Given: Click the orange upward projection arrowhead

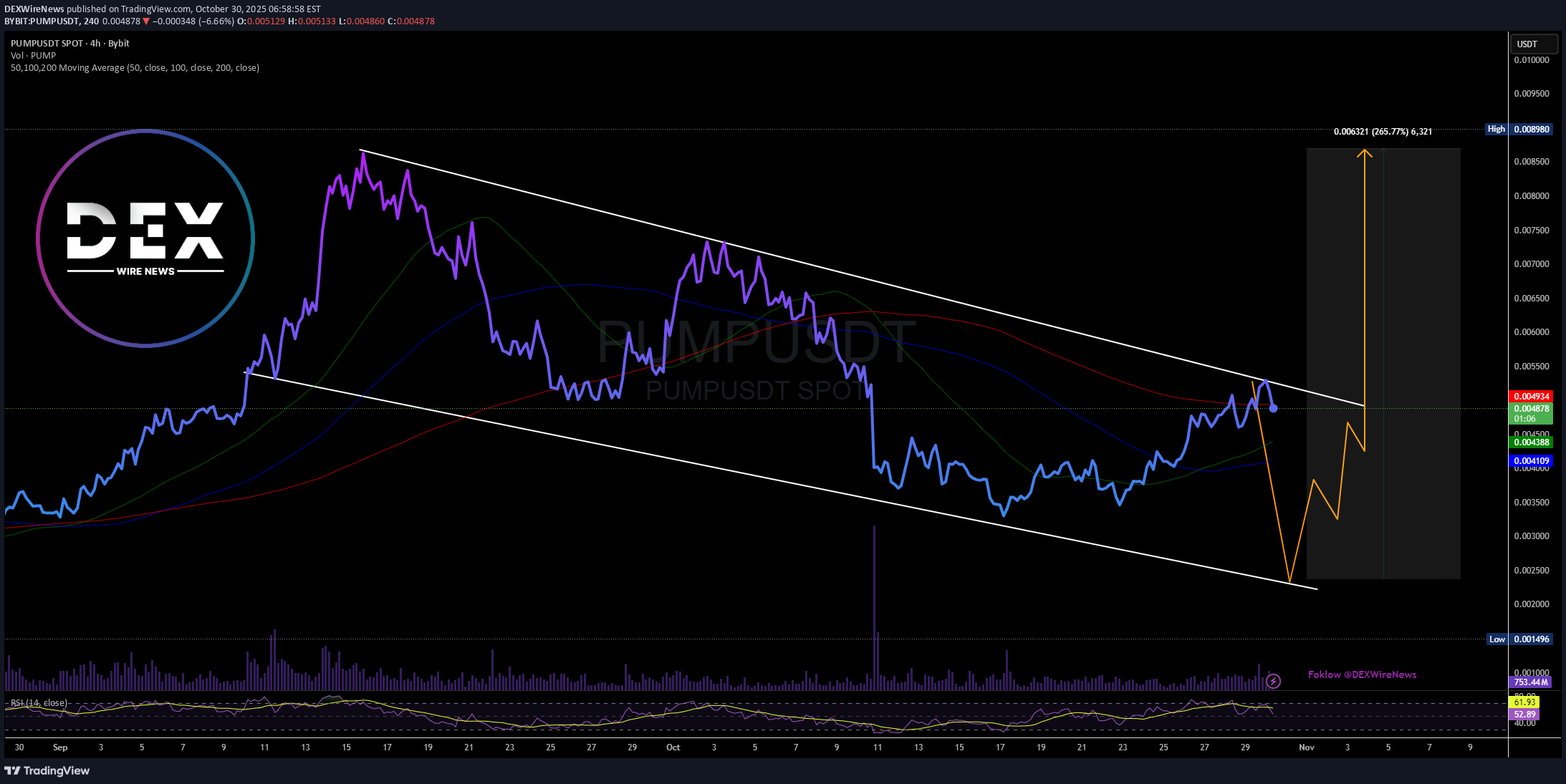Looking at the screenshot, I should (x=1365, y=153).
